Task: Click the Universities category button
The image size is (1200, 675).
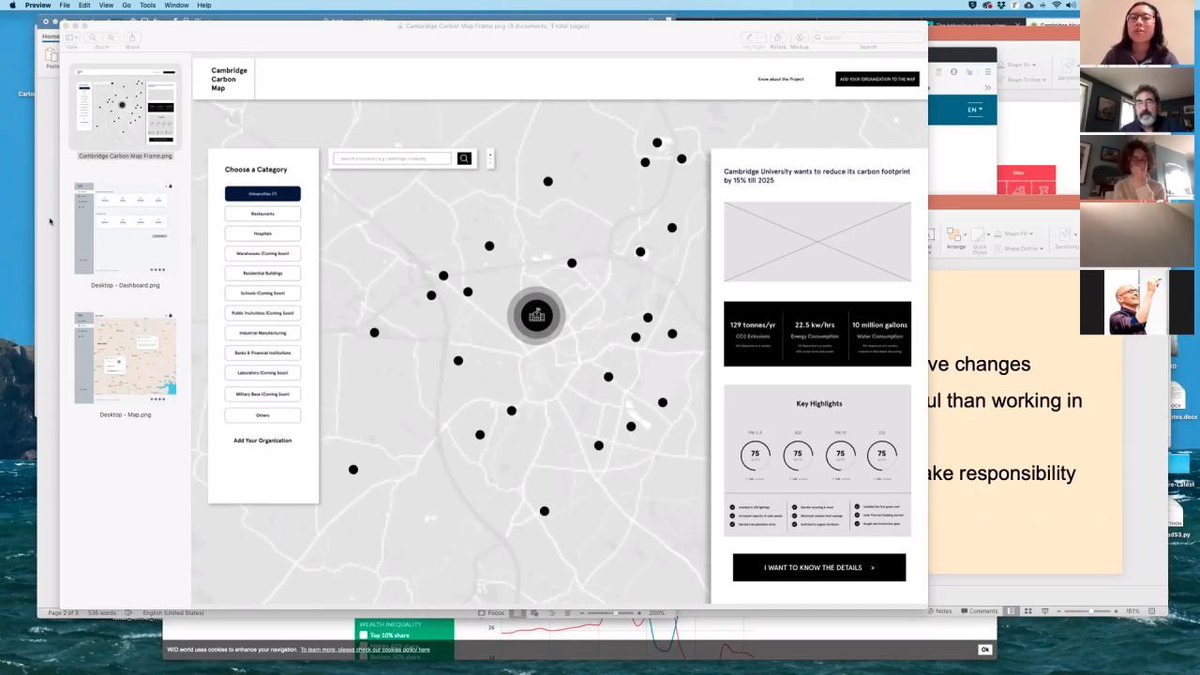Action: coord(263,194)
